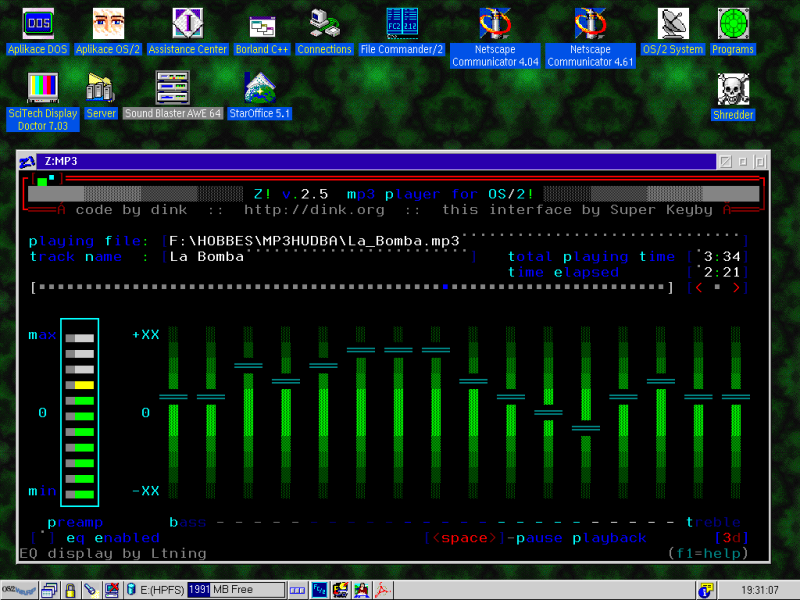Click the blue marker on song progress bar
The image size is (800, 600).
(x=445, y=287)
